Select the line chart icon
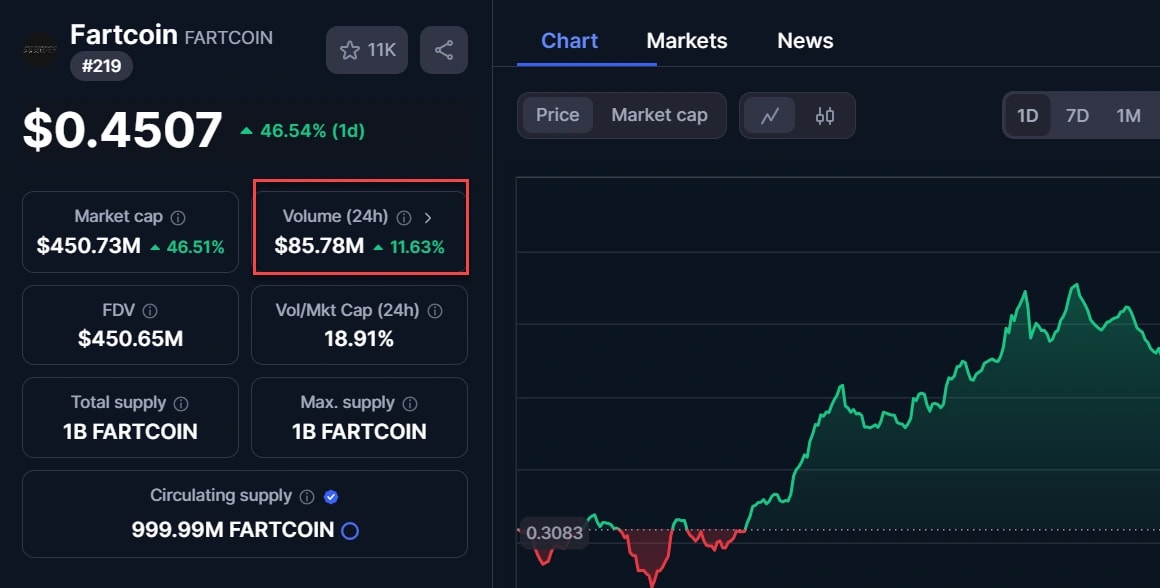1160x588 pixels. click(x=769, y=116)
